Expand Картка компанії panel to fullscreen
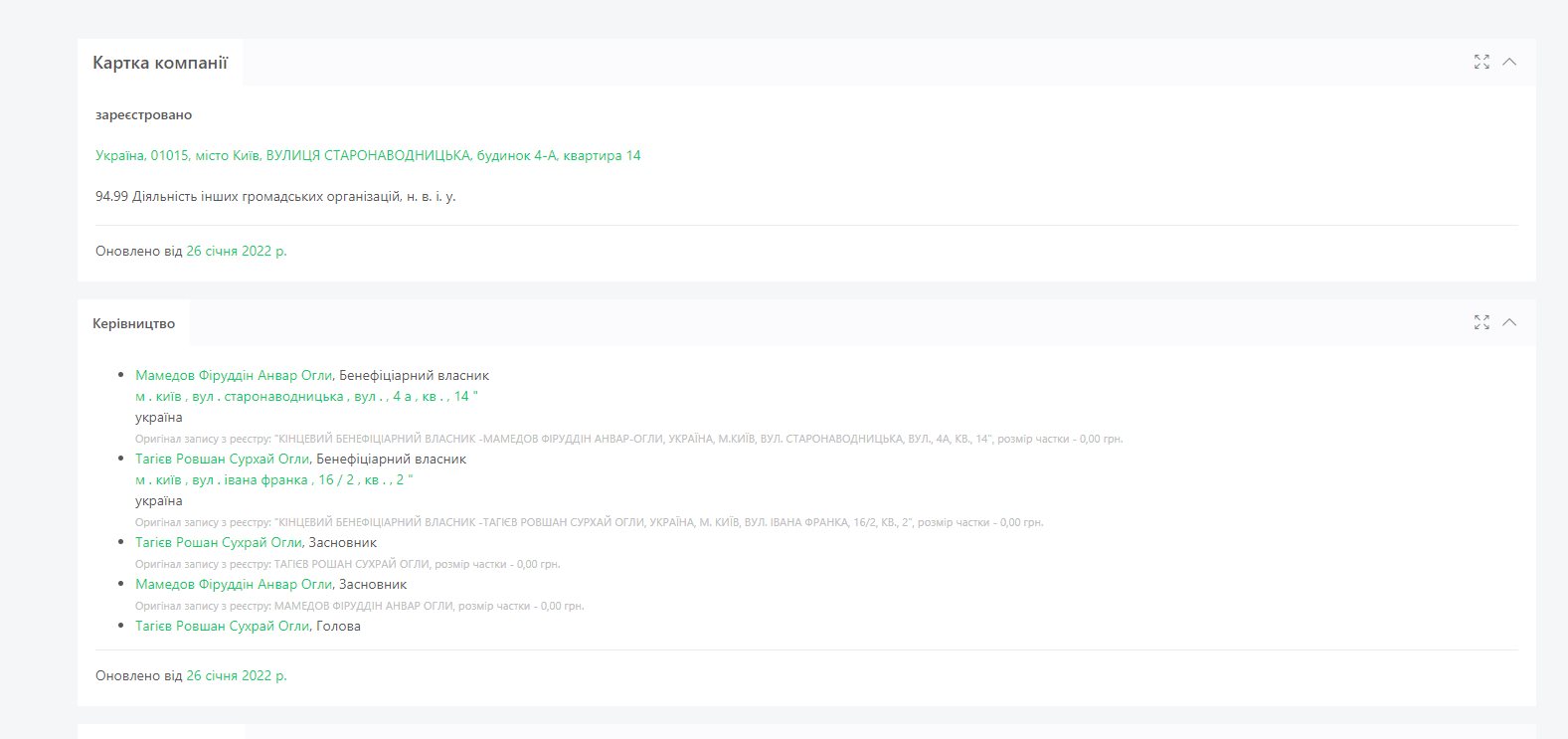The image size is (1568, 739). pos(1481,62)
